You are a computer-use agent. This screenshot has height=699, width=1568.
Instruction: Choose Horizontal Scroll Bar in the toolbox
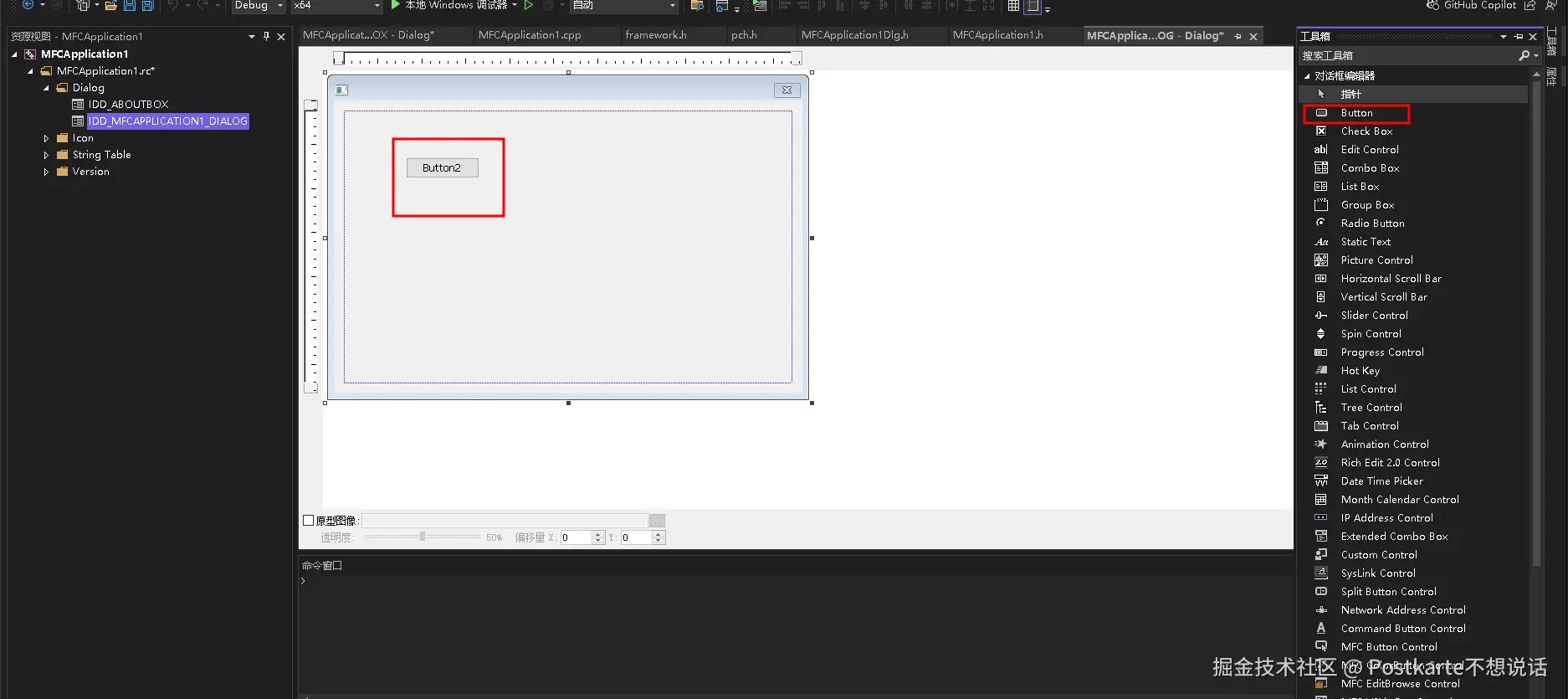point(1391,279)
